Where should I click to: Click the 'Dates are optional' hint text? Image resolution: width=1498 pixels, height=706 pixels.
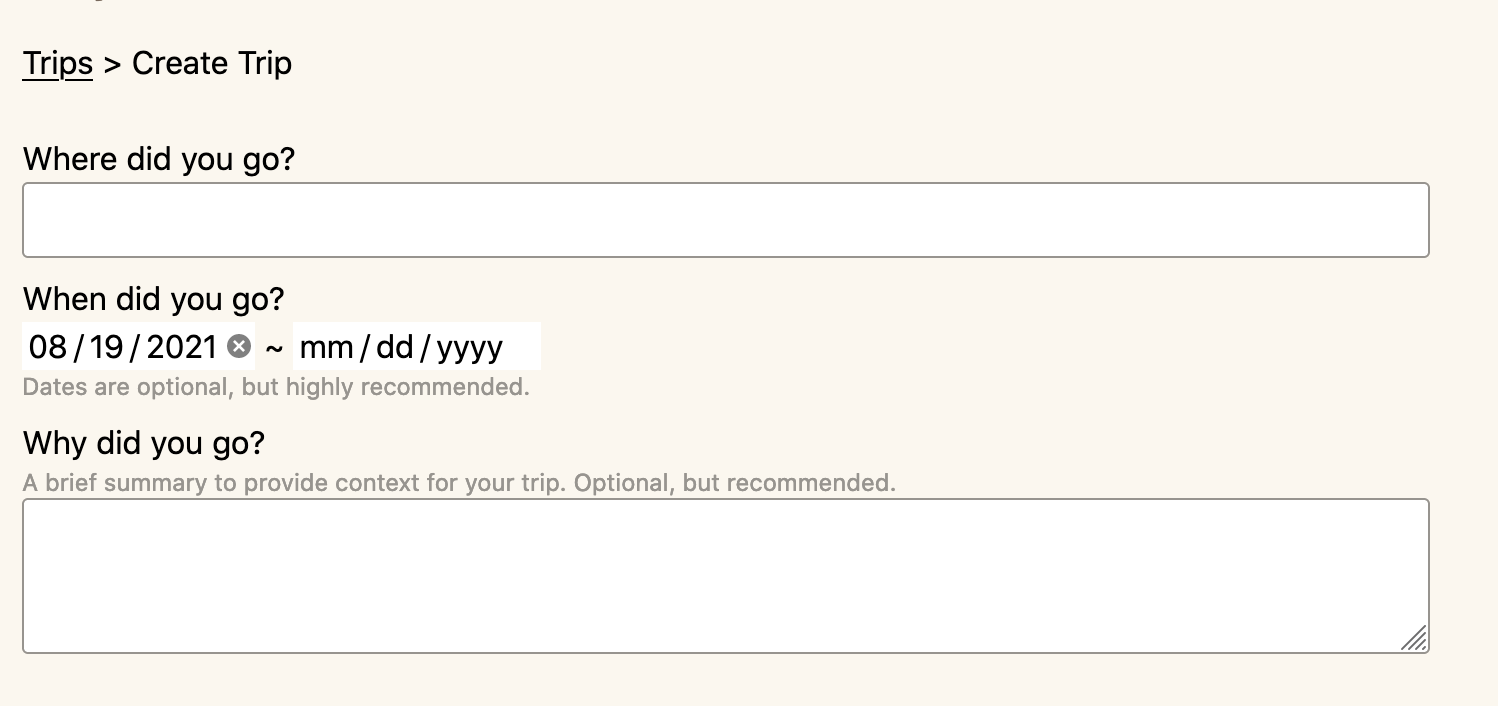(276, 387)
